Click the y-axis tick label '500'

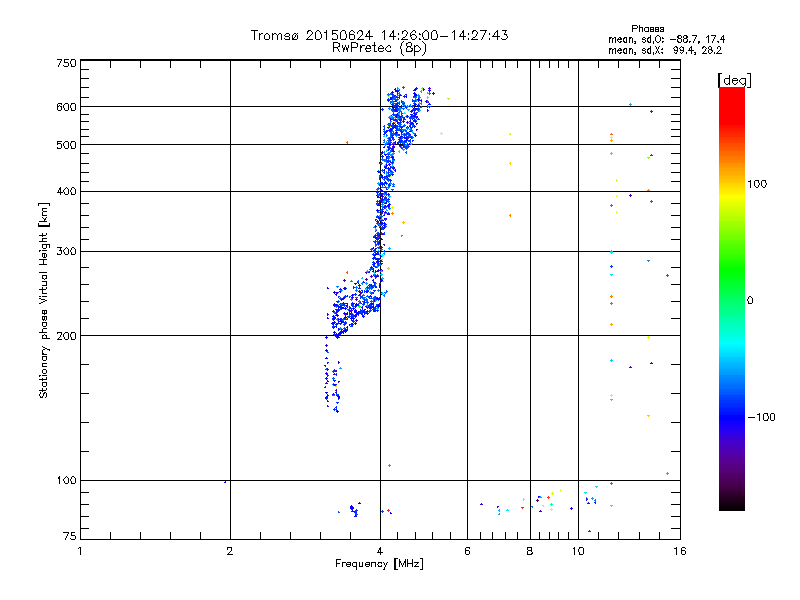coord(66,145)
